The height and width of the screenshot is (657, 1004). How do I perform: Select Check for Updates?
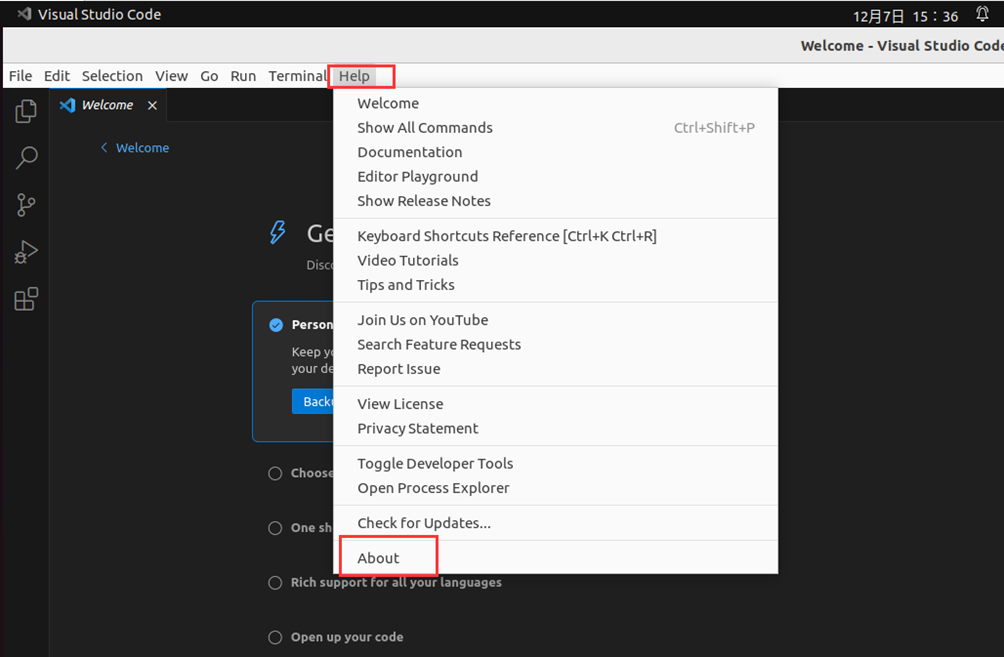(556, 523)
